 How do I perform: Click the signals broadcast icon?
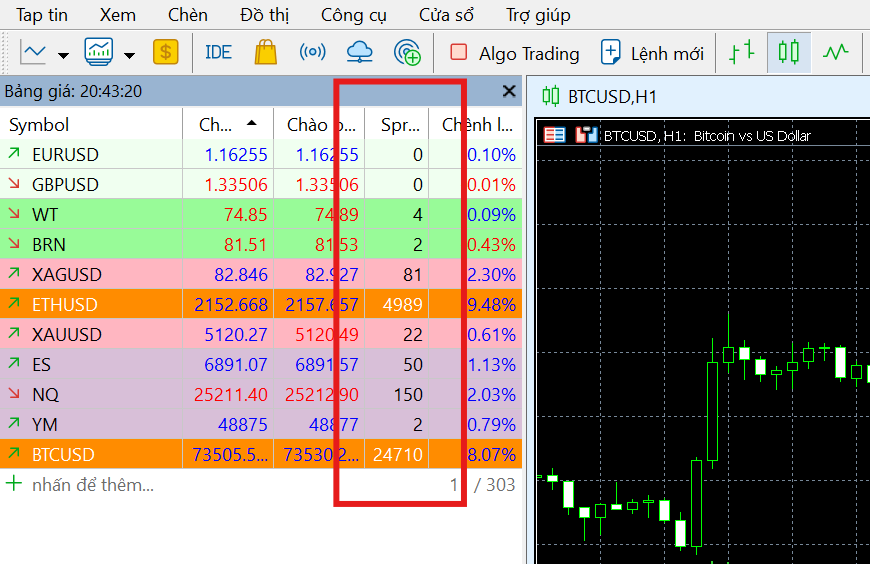pyautogui.click(x=312, y=52)
